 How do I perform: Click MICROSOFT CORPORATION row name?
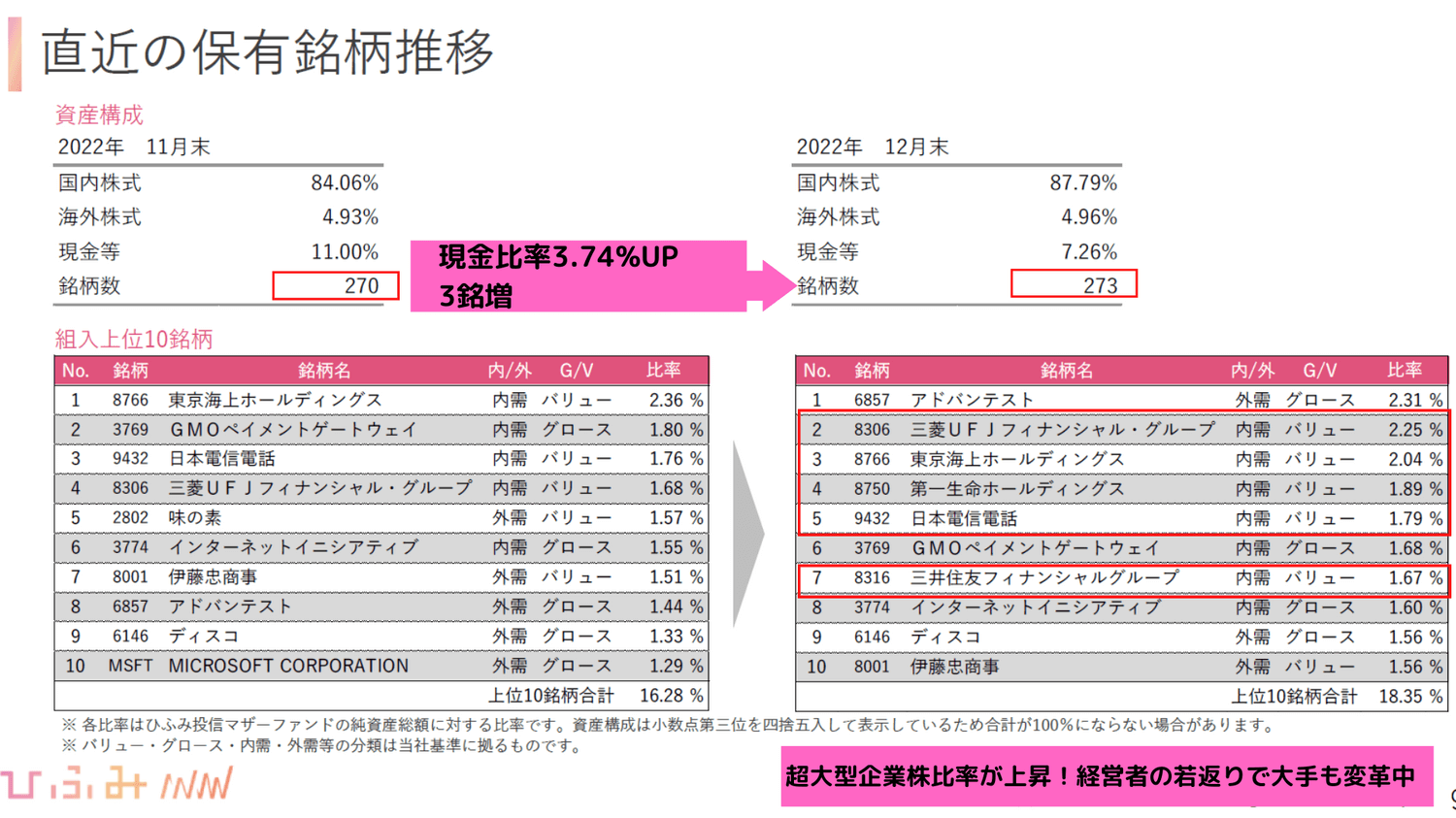pos(288,667)
